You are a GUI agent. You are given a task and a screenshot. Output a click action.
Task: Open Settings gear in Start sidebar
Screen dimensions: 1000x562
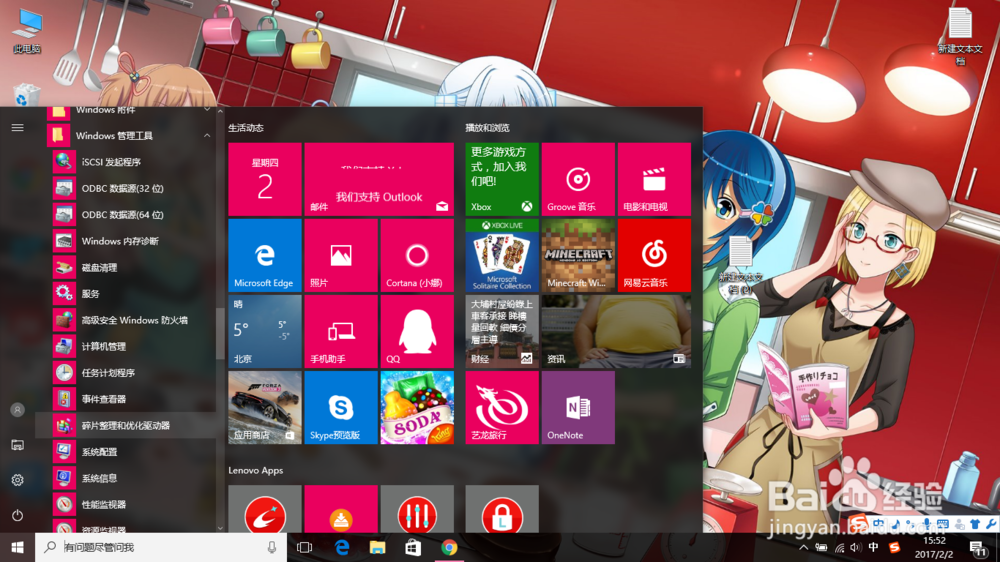17,480
